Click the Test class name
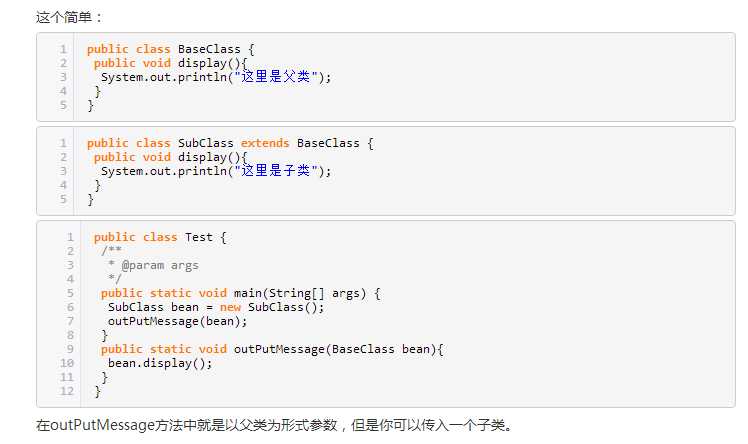748x444 pixels. point(198,237)
